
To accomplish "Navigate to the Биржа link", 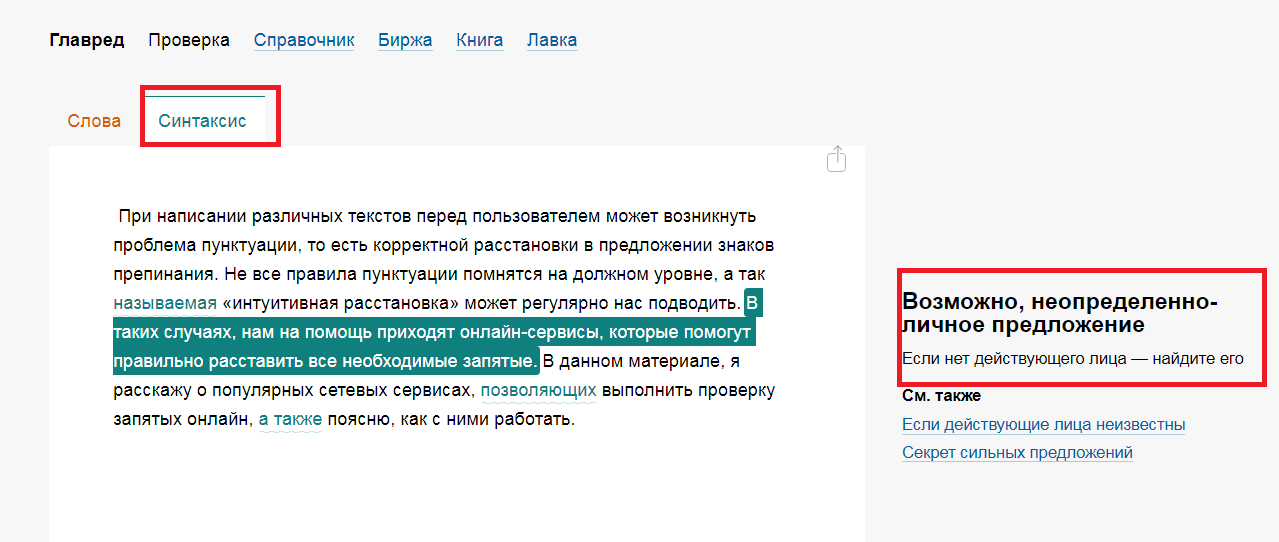I will (405, 40).
